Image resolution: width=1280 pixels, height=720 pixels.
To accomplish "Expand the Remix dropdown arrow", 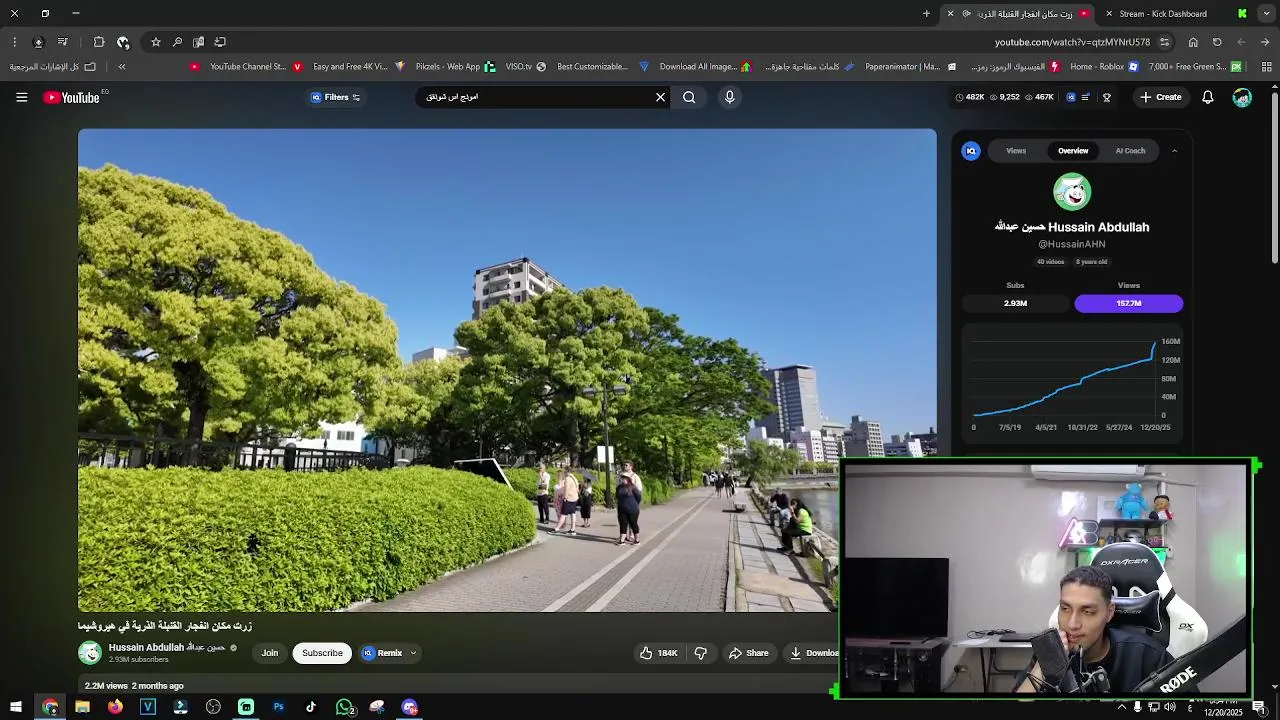I will point(413,653).
